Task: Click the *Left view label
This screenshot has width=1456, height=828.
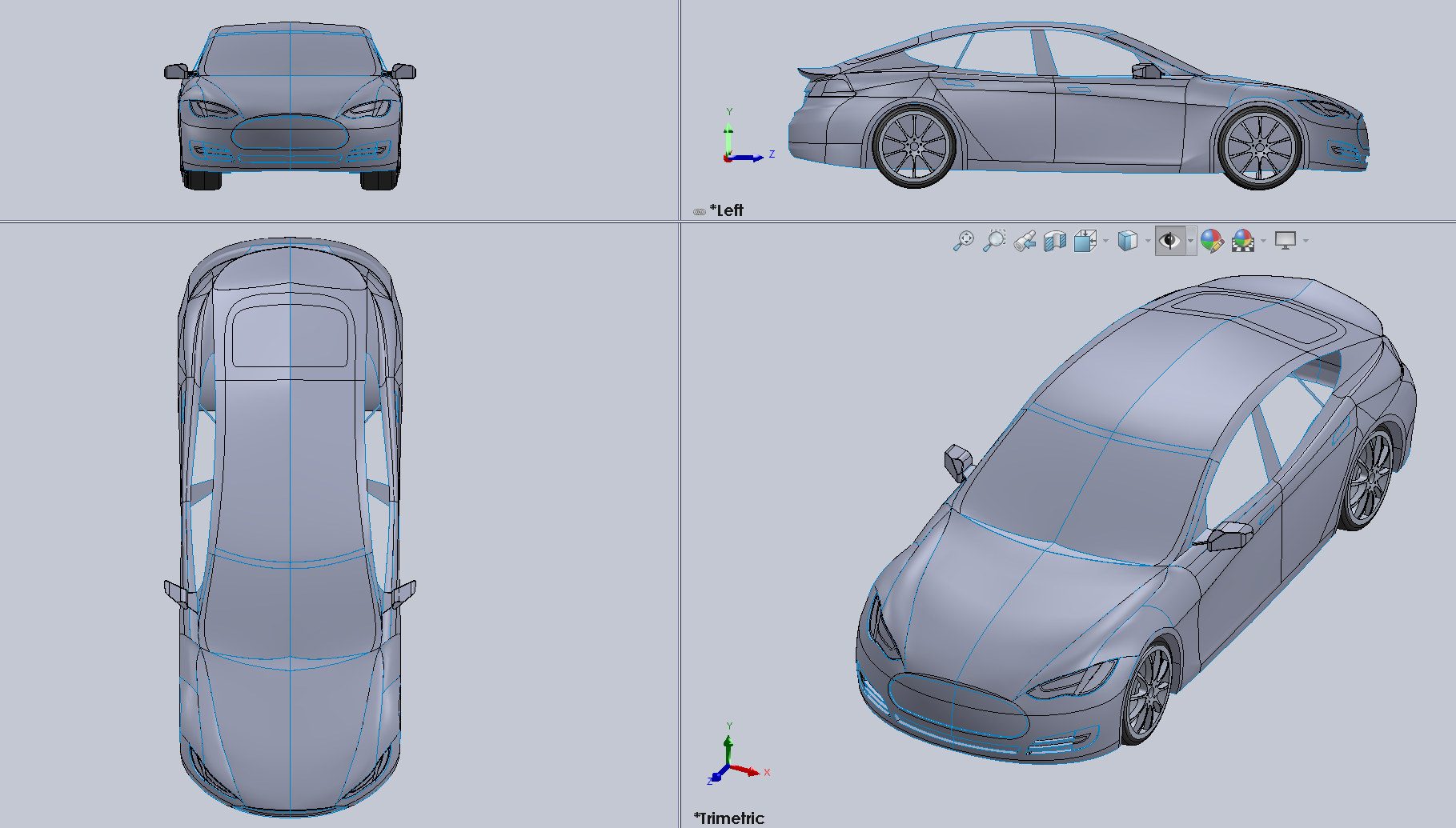Action: click(726, 210)
